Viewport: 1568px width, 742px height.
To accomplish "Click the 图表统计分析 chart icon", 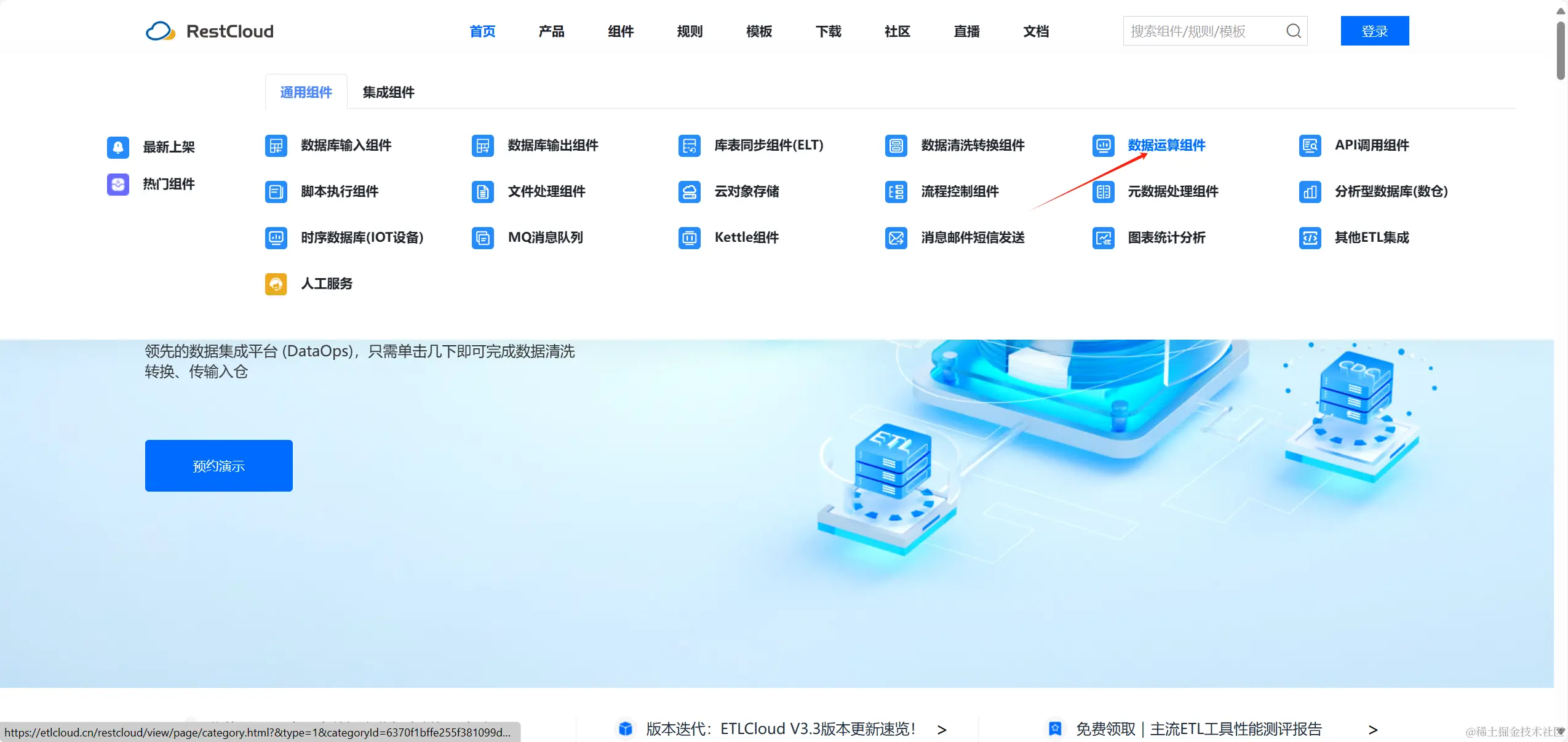I will tap(1102, 238).
